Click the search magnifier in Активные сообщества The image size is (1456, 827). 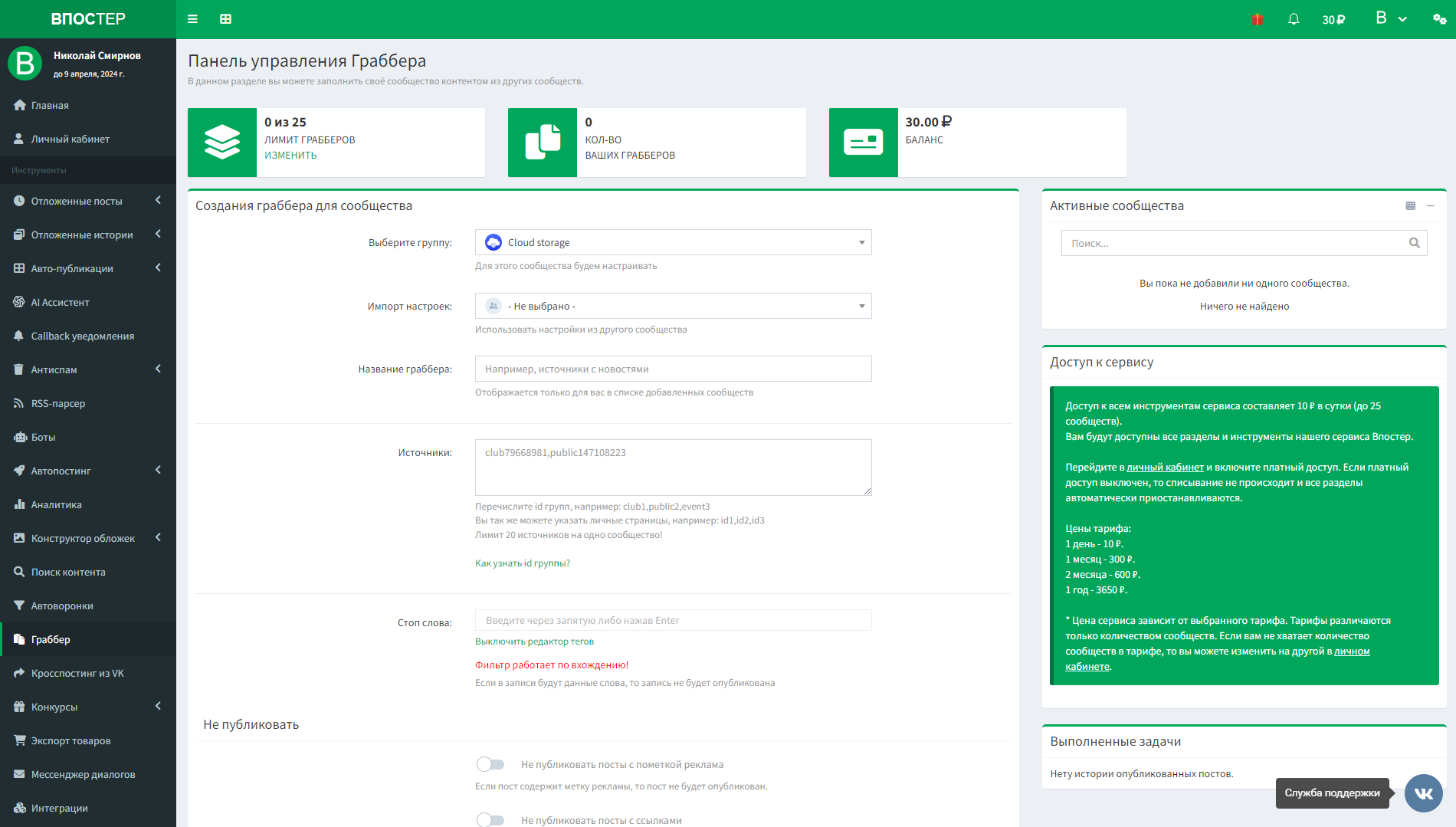1414,243
